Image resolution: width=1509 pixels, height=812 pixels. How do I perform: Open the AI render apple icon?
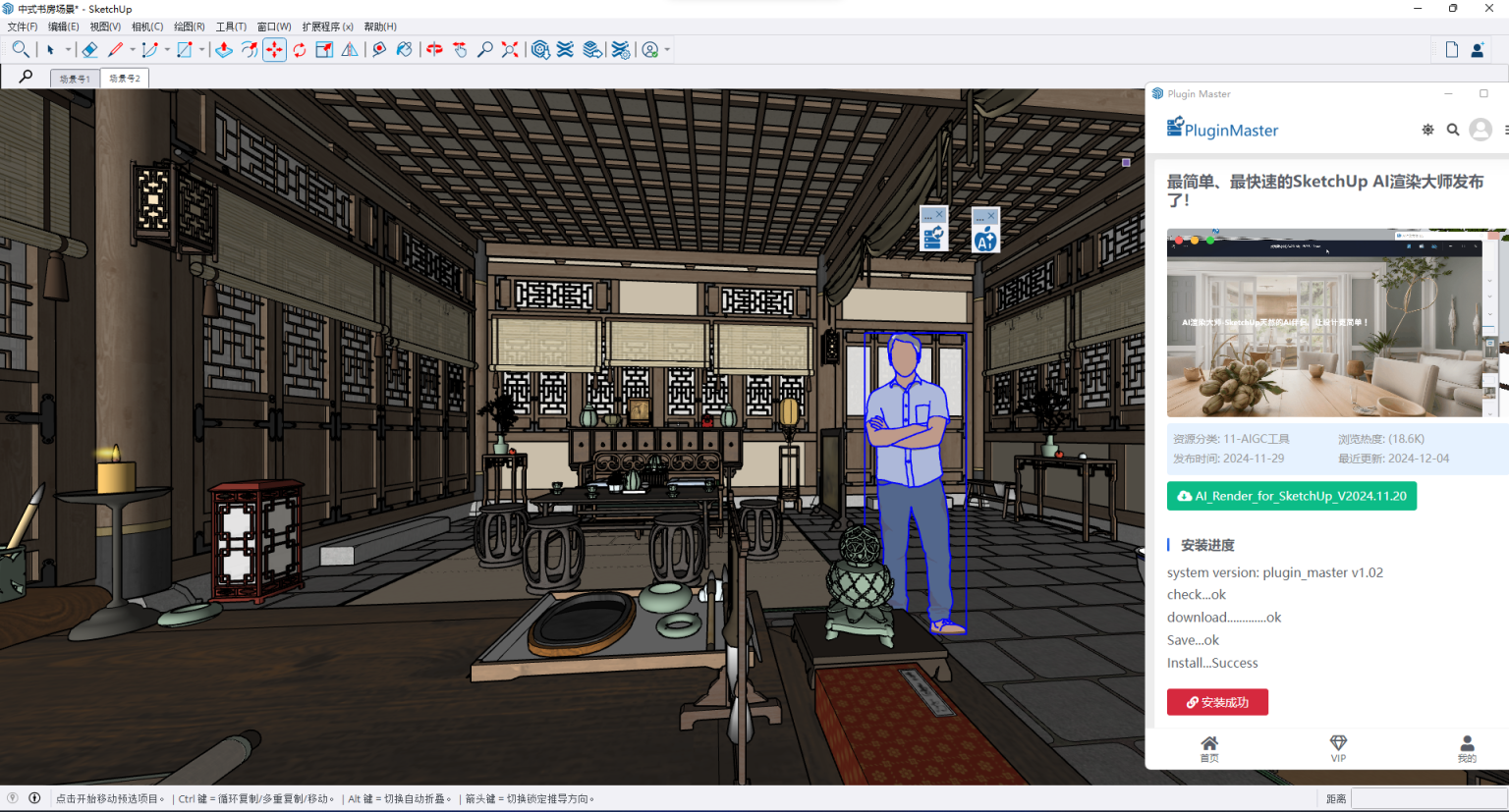pyautogui.click(x=985, y=237)
